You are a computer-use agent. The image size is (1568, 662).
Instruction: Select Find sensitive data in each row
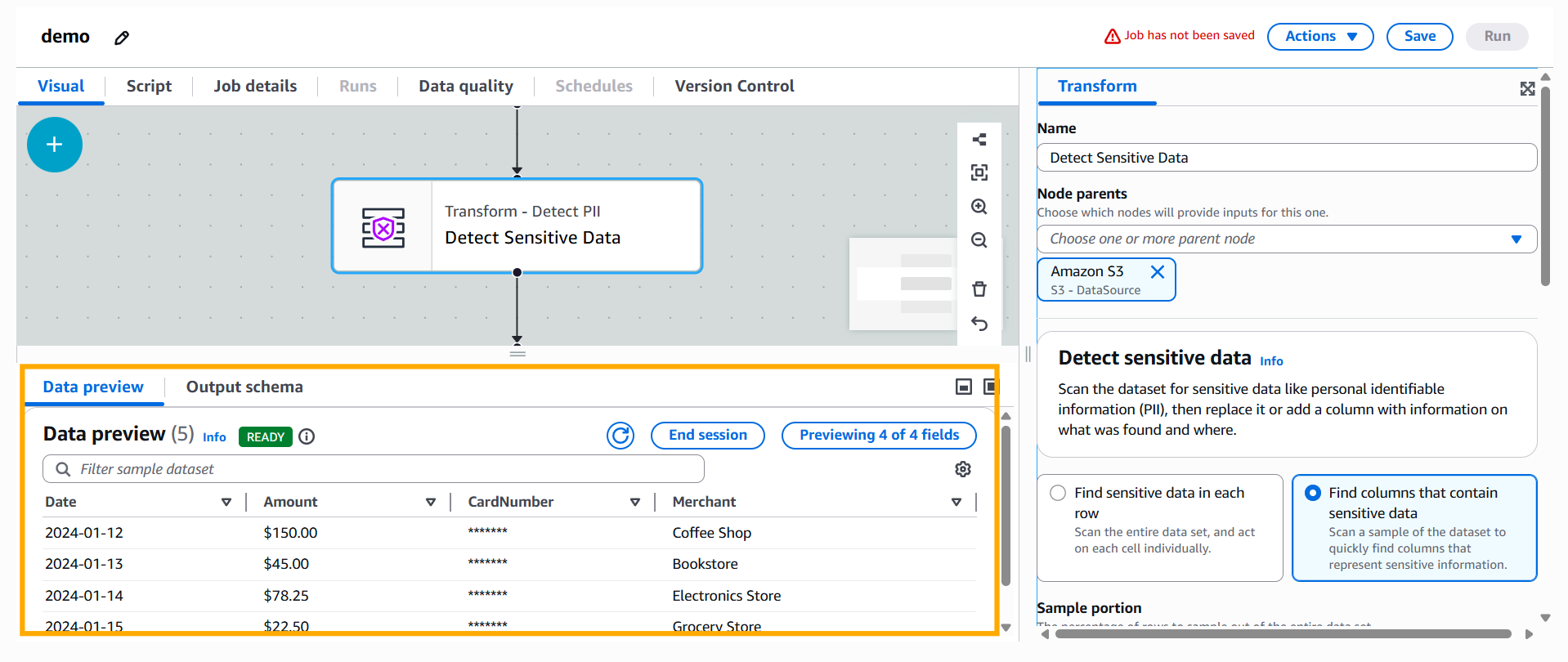coord(1058,493)
